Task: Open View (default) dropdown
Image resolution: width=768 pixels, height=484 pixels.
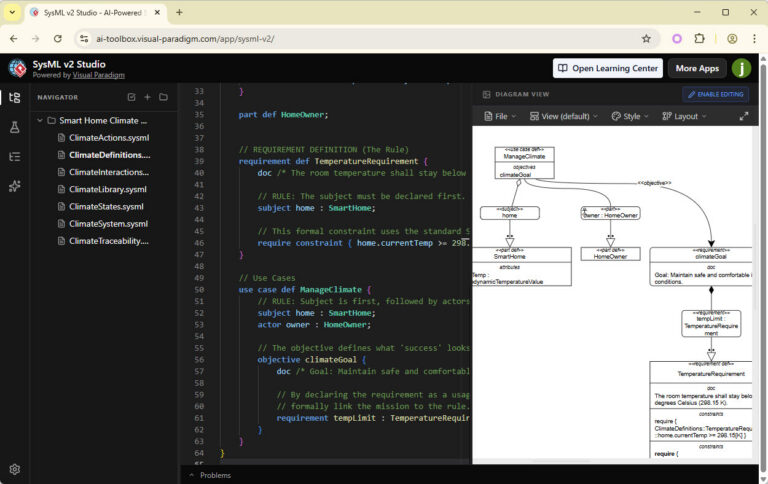Action: [x=564, y=116]
